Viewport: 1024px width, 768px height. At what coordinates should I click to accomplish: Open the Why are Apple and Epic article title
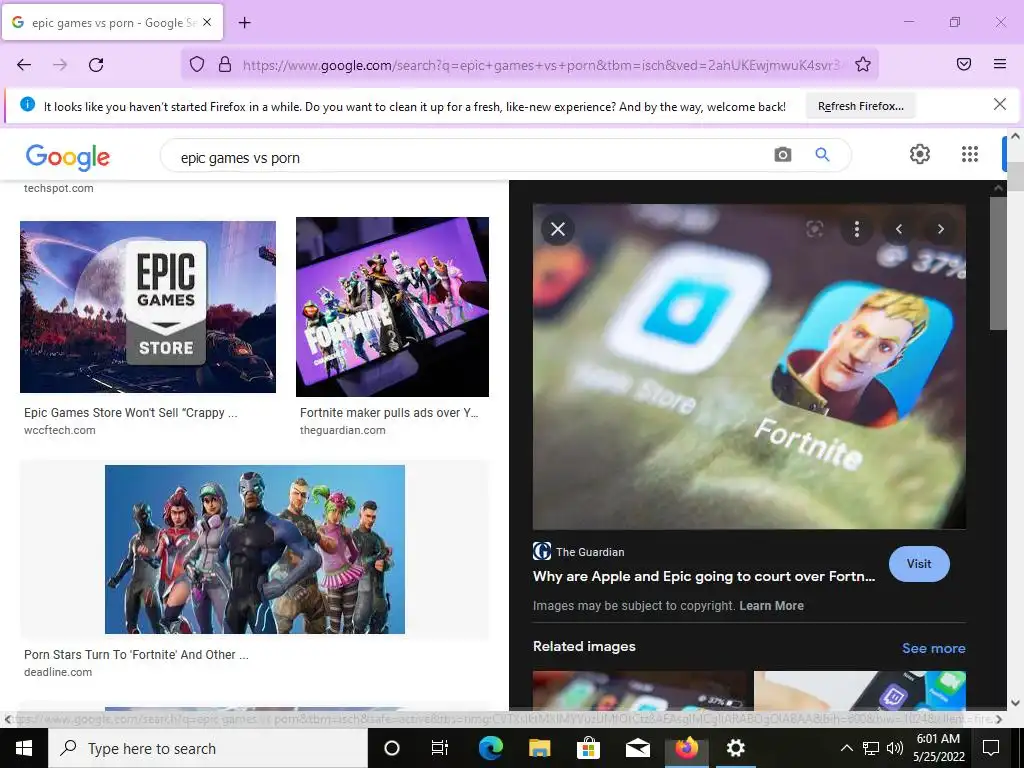tap(703, 576)
